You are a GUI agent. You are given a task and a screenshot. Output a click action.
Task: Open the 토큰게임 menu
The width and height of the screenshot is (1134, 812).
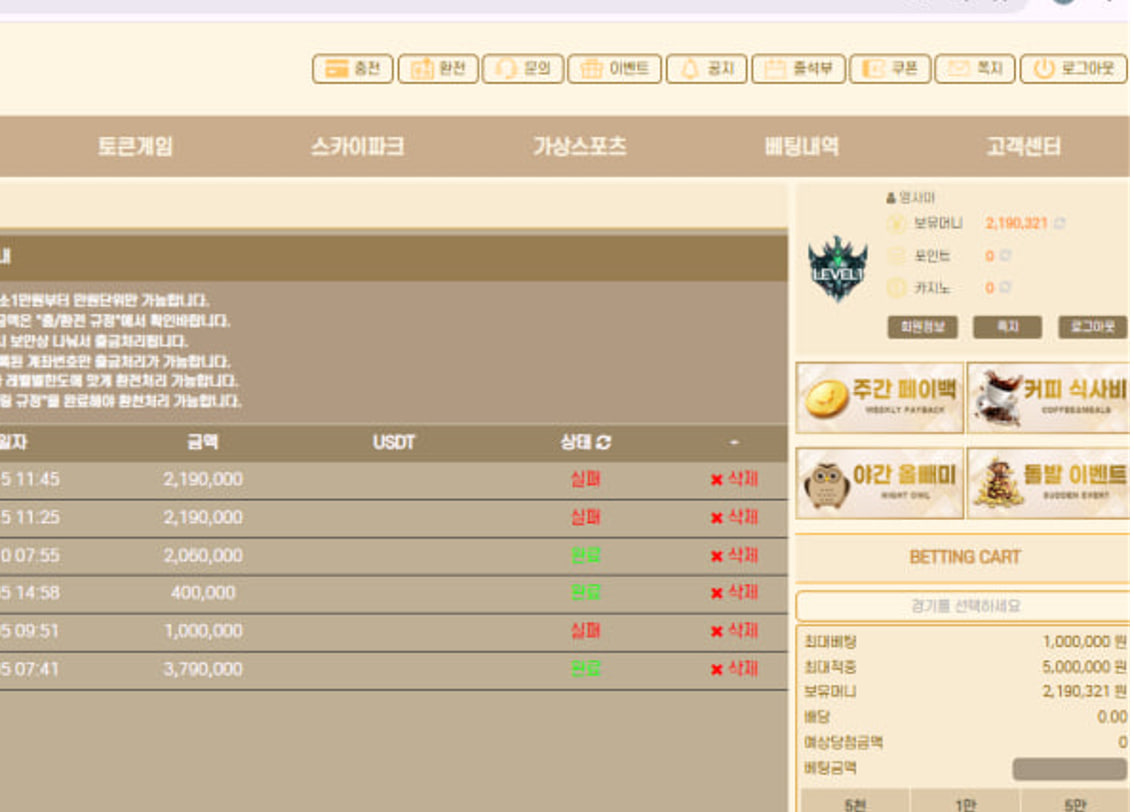pyautogui.click(x=136, y=146)
